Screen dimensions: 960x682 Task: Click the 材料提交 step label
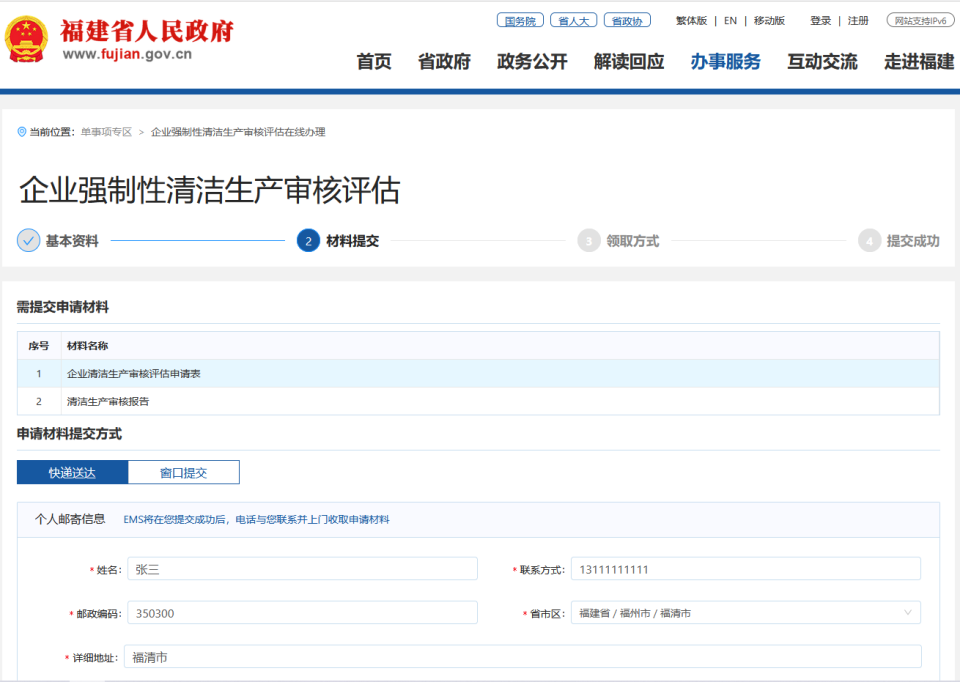point(353,241)
